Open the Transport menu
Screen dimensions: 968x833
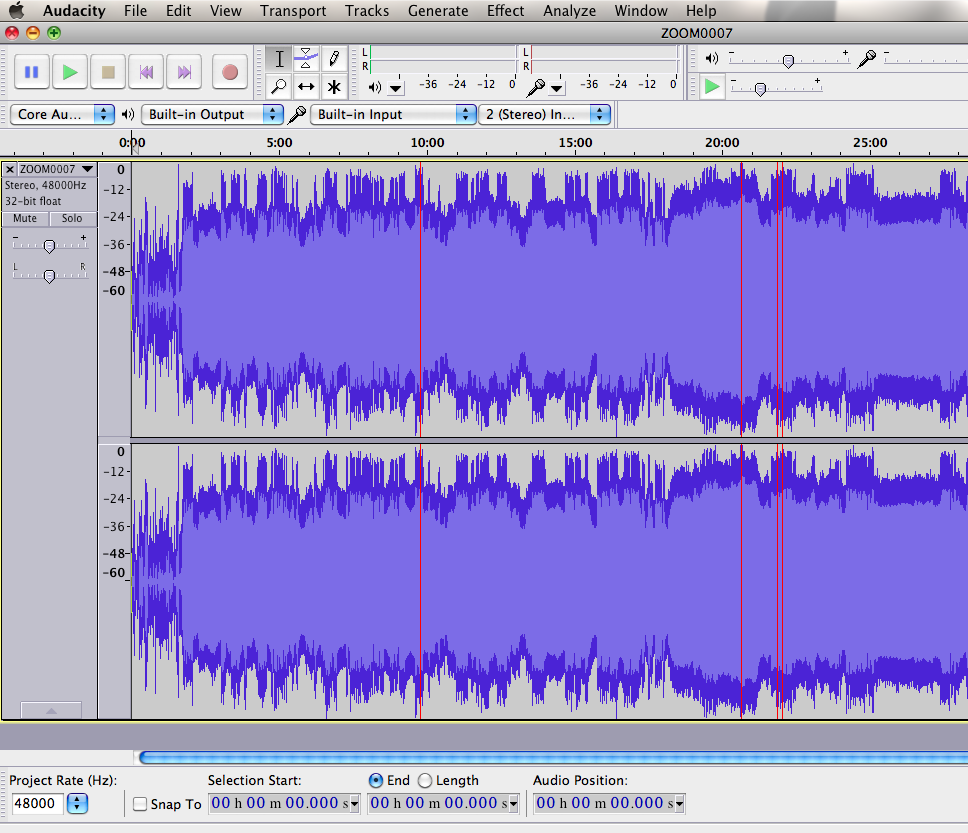293,11
